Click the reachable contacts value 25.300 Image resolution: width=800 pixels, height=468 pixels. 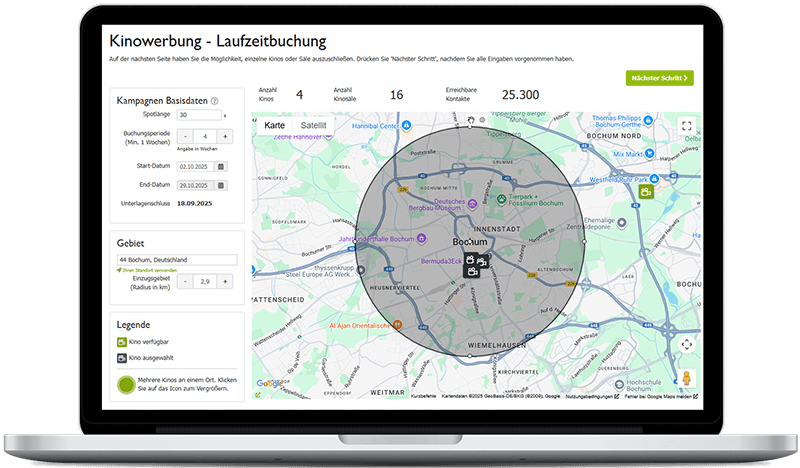pyautogui.click(x=520, y=95)
